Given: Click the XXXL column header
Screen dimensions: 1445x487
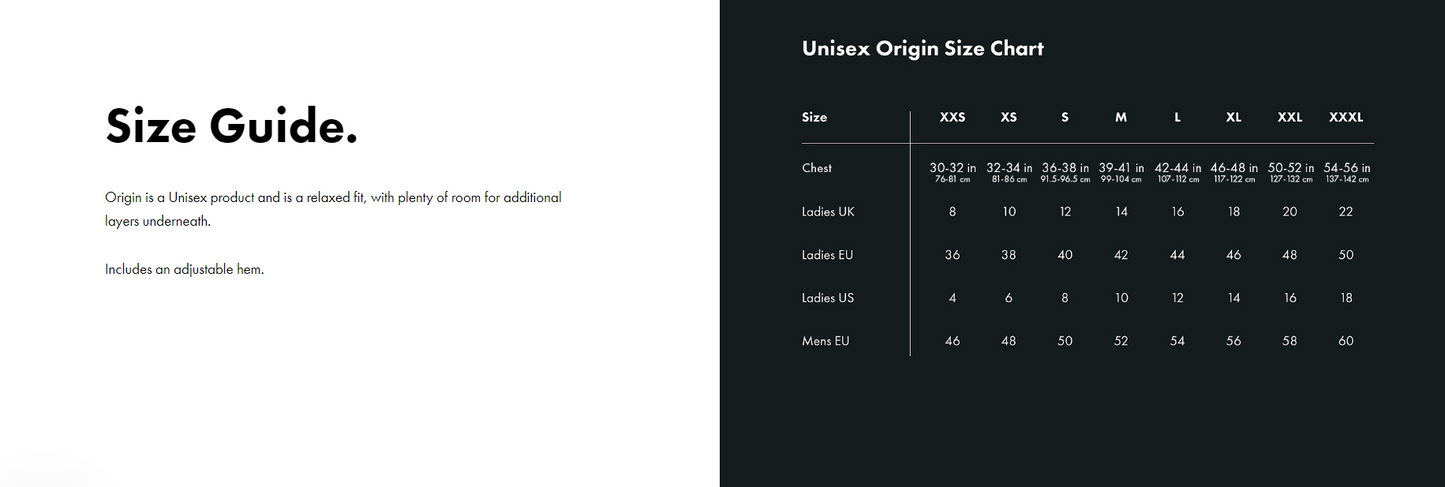Looking at the screenshot, I should [1346, 117].
